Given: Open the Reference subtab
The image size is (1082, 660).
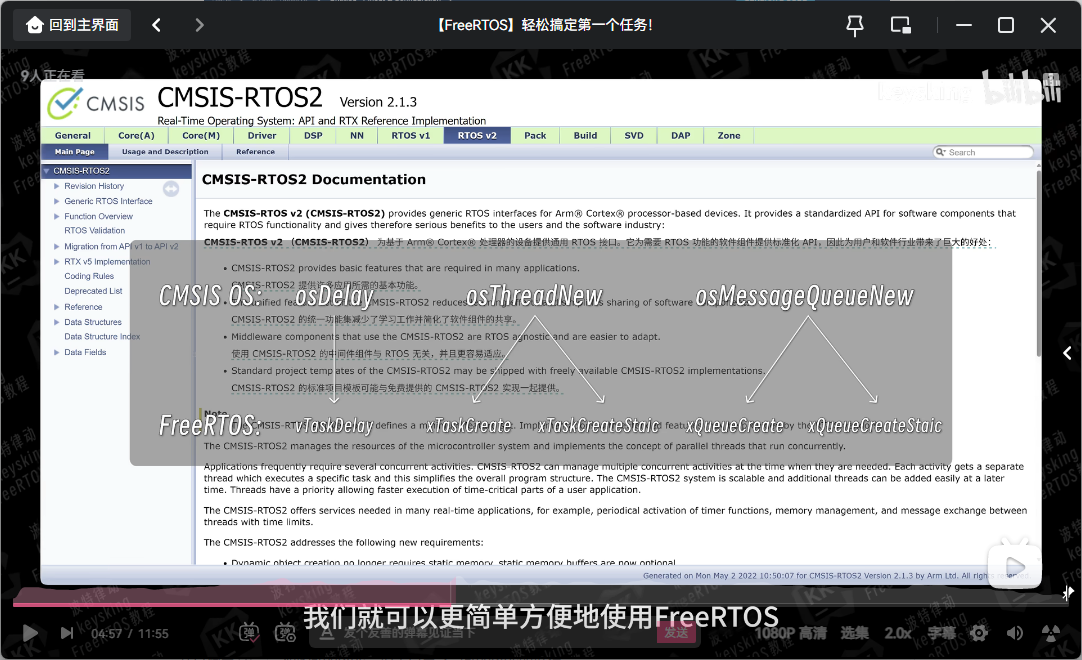Looking at the screenshot, I should click(255, 152).
